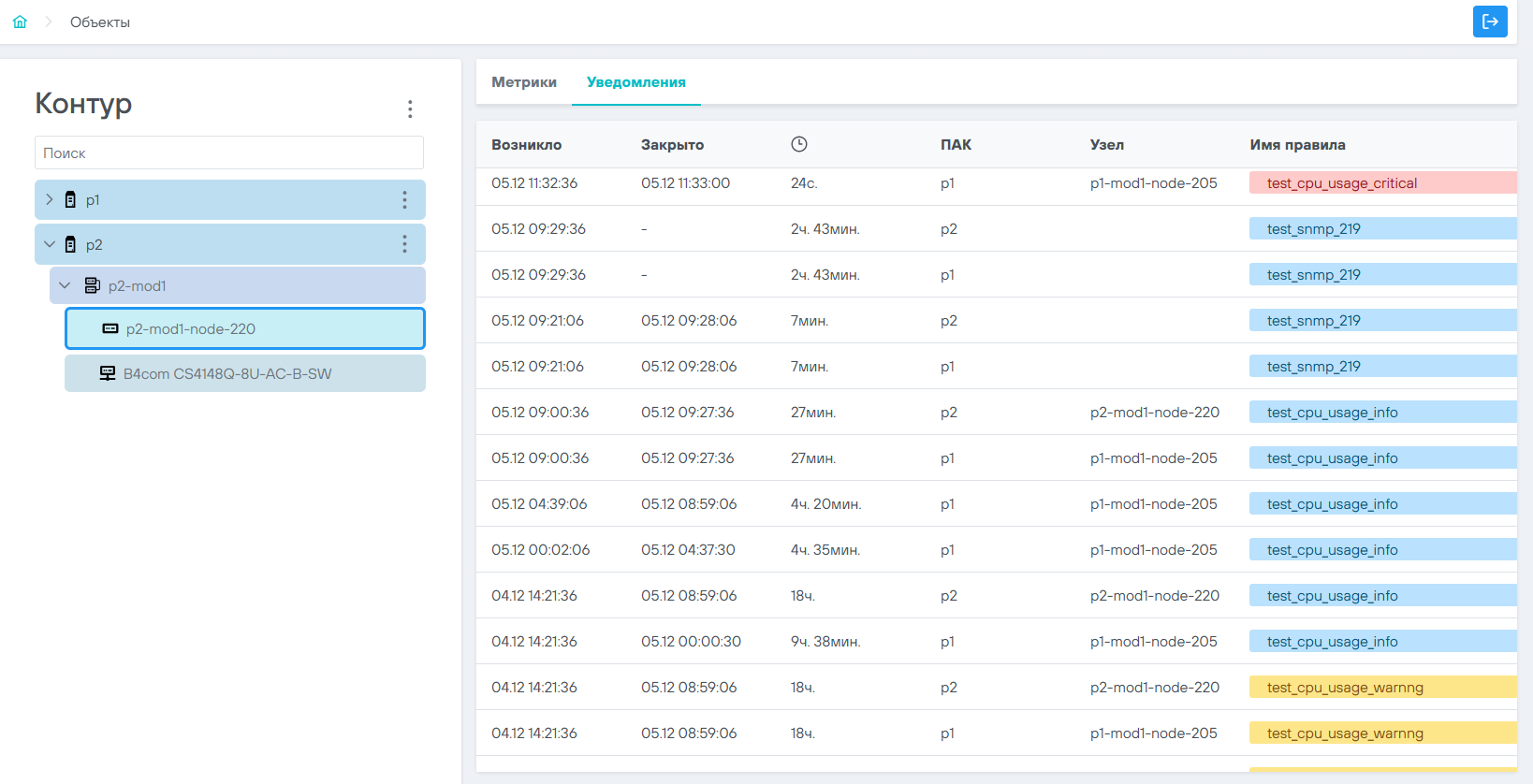Select p2-mod1-node-220 in the tree
Image resolution: width=1533 pixels, height=784 pixels.
191,328
